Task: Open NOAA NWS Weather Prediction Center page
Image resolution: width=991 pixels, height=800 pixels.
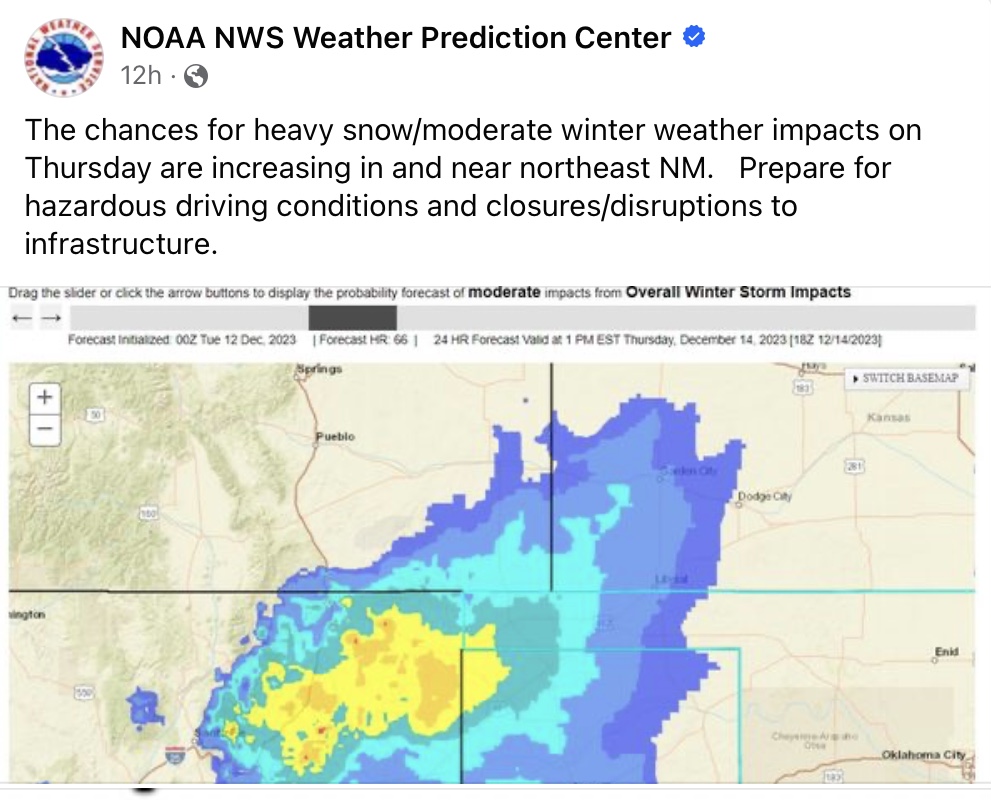Action: click(396, 38)
